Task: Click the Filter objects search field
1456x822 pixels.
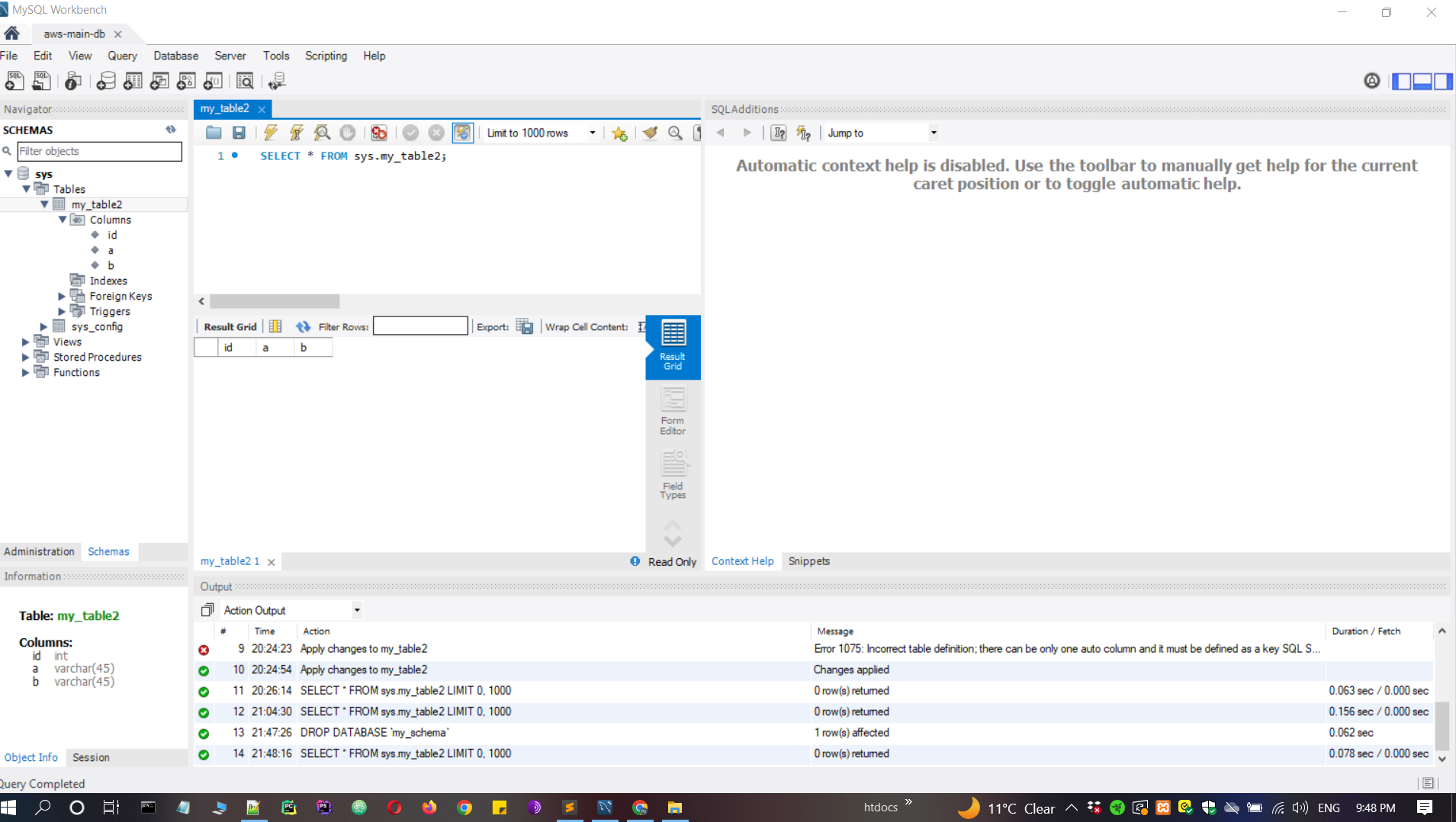Action: [99, 151]
